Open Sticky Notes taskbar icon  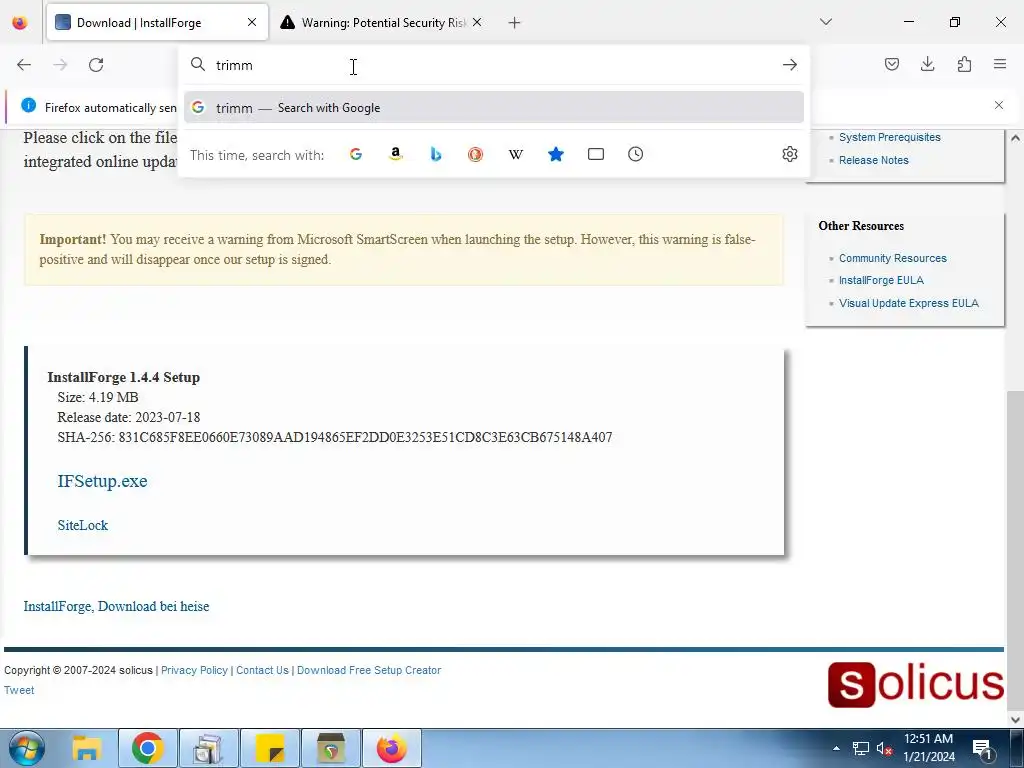[x=270, y=748]
